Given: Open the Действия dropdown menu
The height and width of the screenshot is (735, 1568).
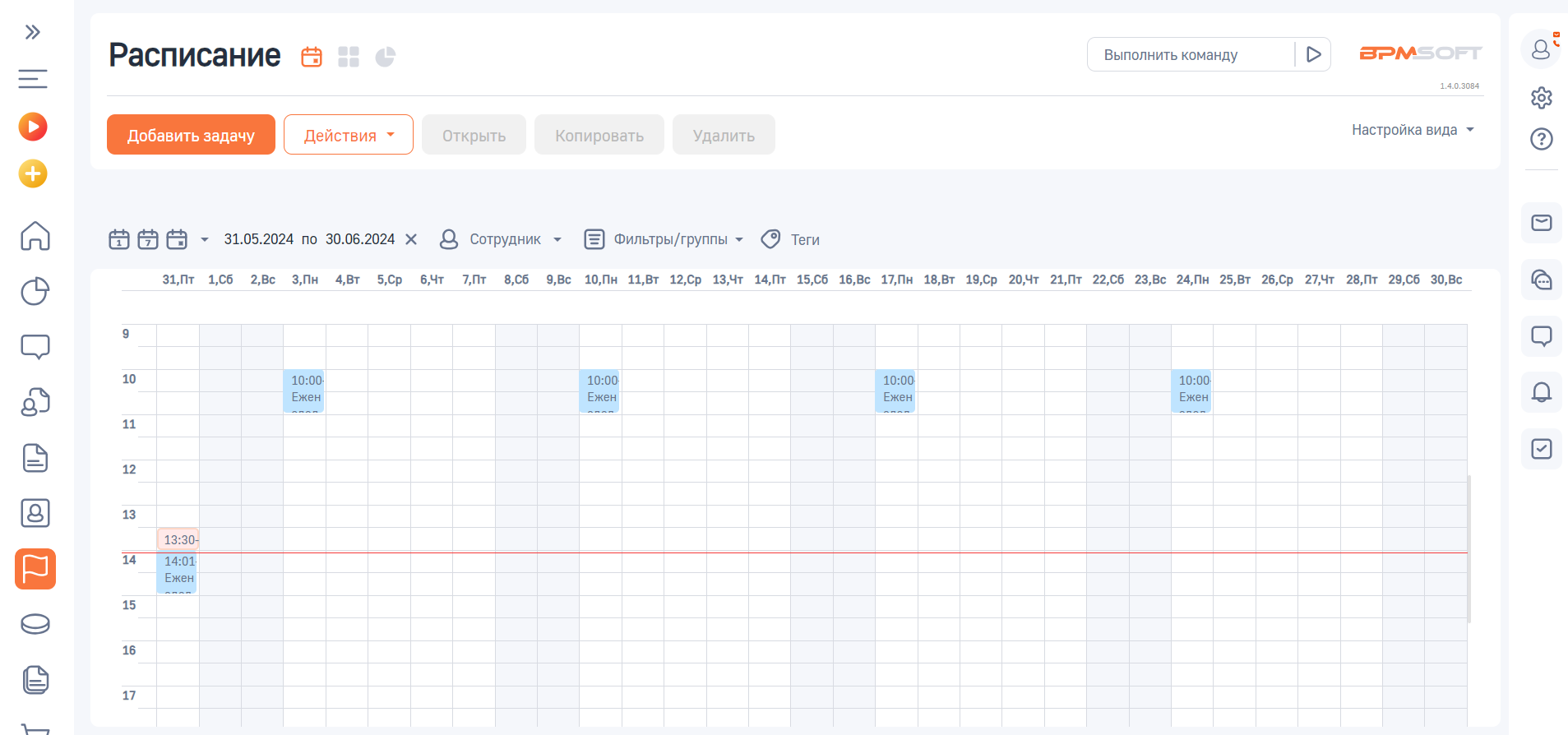Looking at the screenshot, I should [348, 135].
